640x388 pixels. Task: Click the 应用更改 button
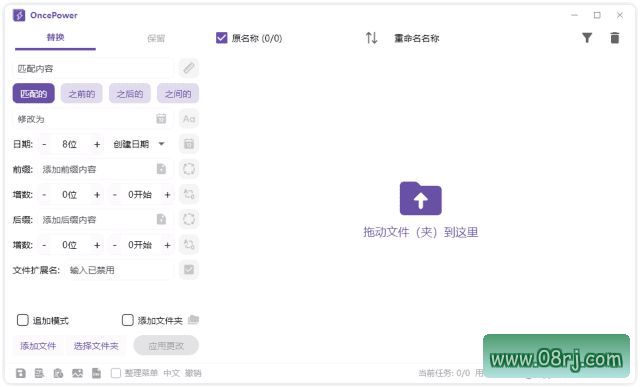point(166,346)
